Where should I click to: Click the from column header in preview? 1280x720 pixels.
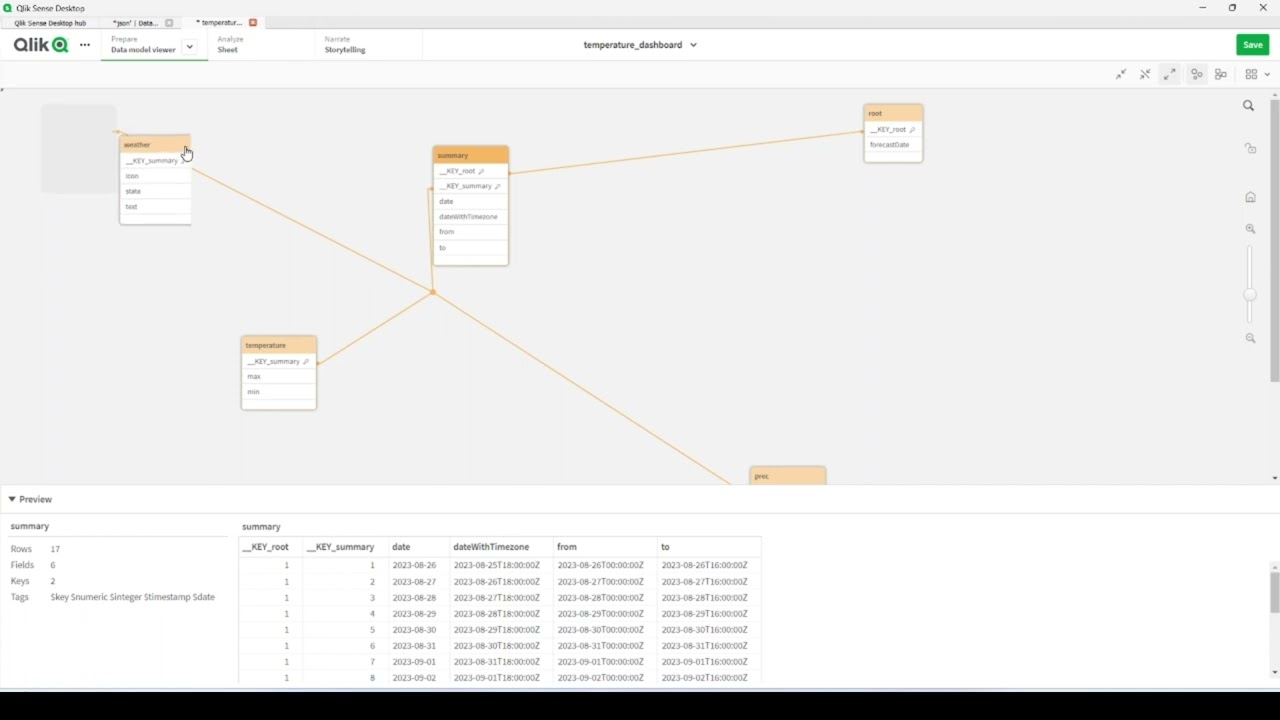[567, 547]
